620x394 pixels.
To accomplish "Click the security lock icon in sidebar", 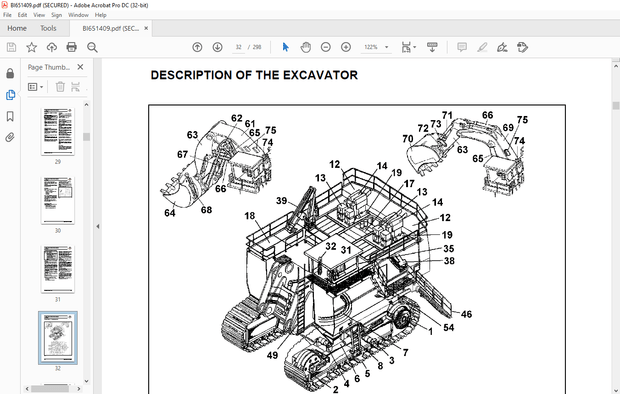I will (10, 73).
